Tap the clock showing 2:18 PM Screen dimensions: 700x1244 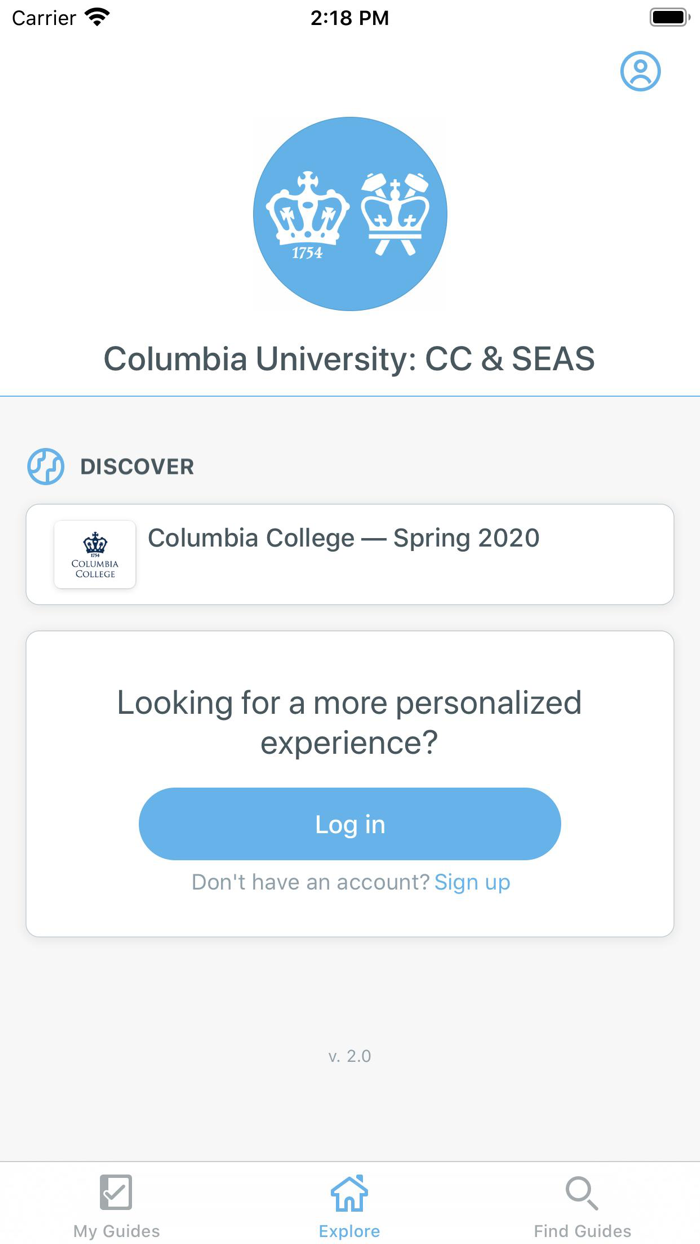point(349,17)
